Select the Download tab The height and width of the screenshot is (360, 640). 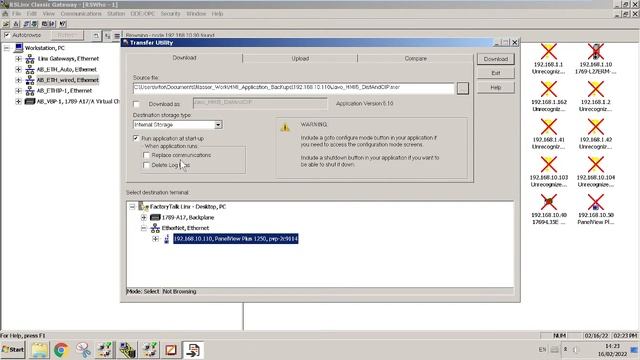(x=184, y=58)
